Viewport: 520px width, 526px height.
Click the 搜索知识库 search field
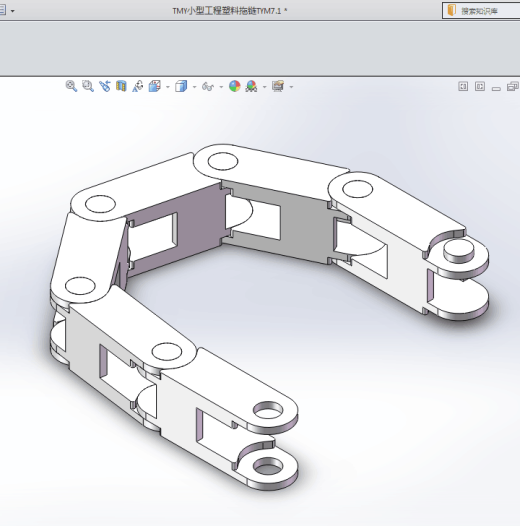(482, 11)
